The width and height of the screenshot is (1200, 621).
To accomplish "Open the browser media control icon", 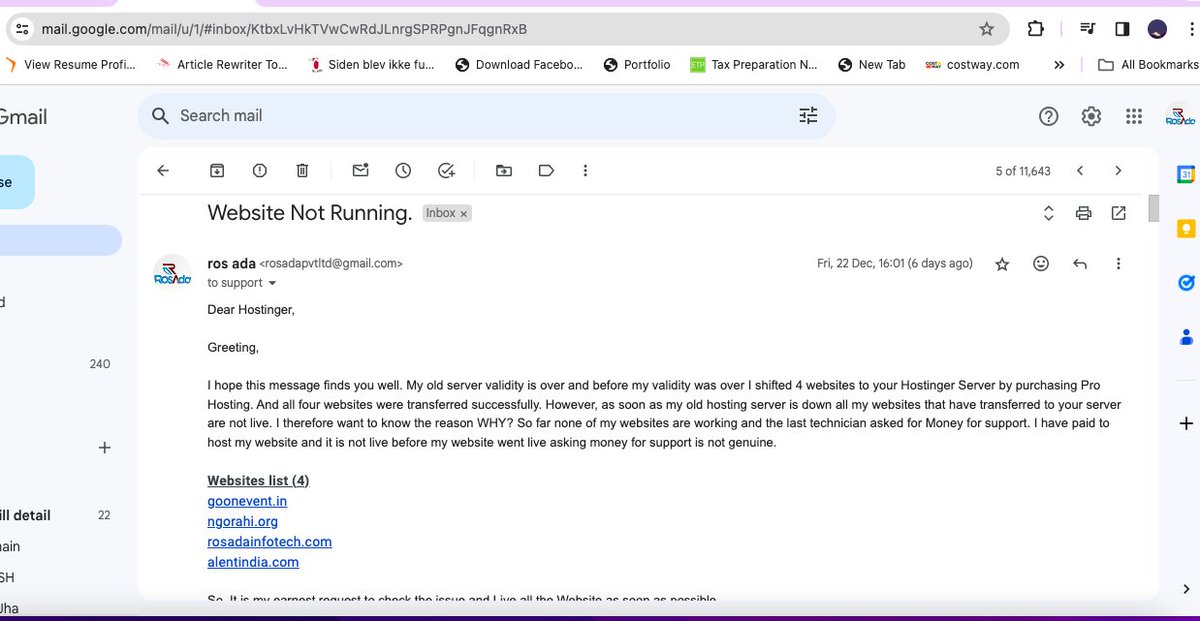I will [1088, 29].
